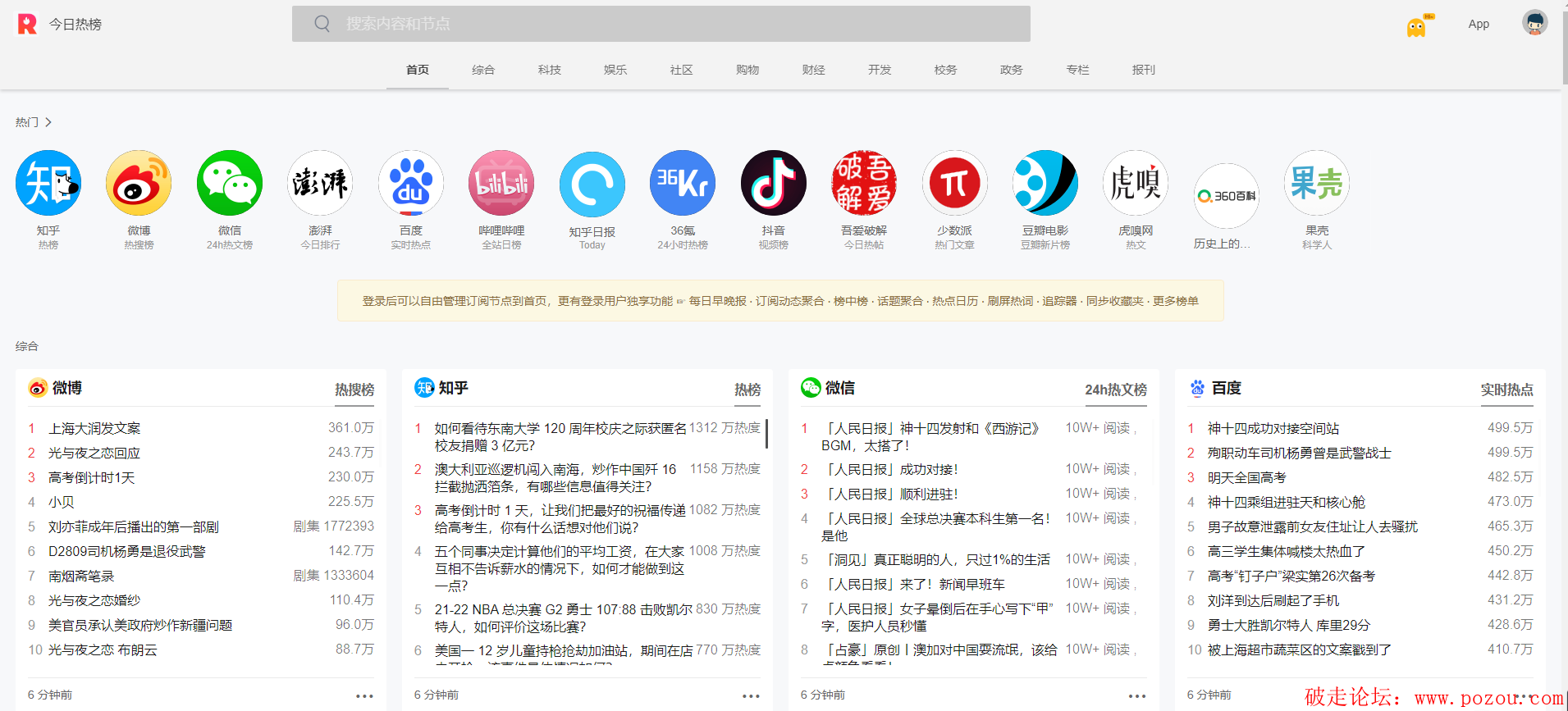Viewport: 1568px width, 711px height.
Task: Click the 百度 实时热点 tab label
Action: [1507, 390]
